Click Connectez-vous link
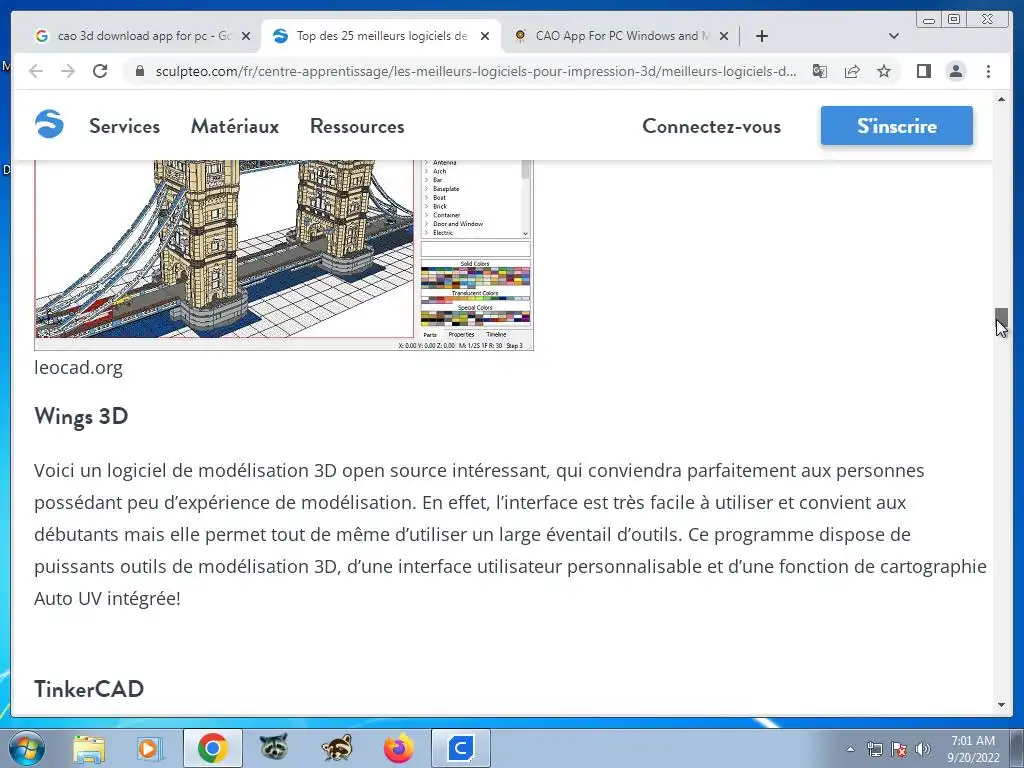The image size is (1024, 768). [x=712, y=126]
